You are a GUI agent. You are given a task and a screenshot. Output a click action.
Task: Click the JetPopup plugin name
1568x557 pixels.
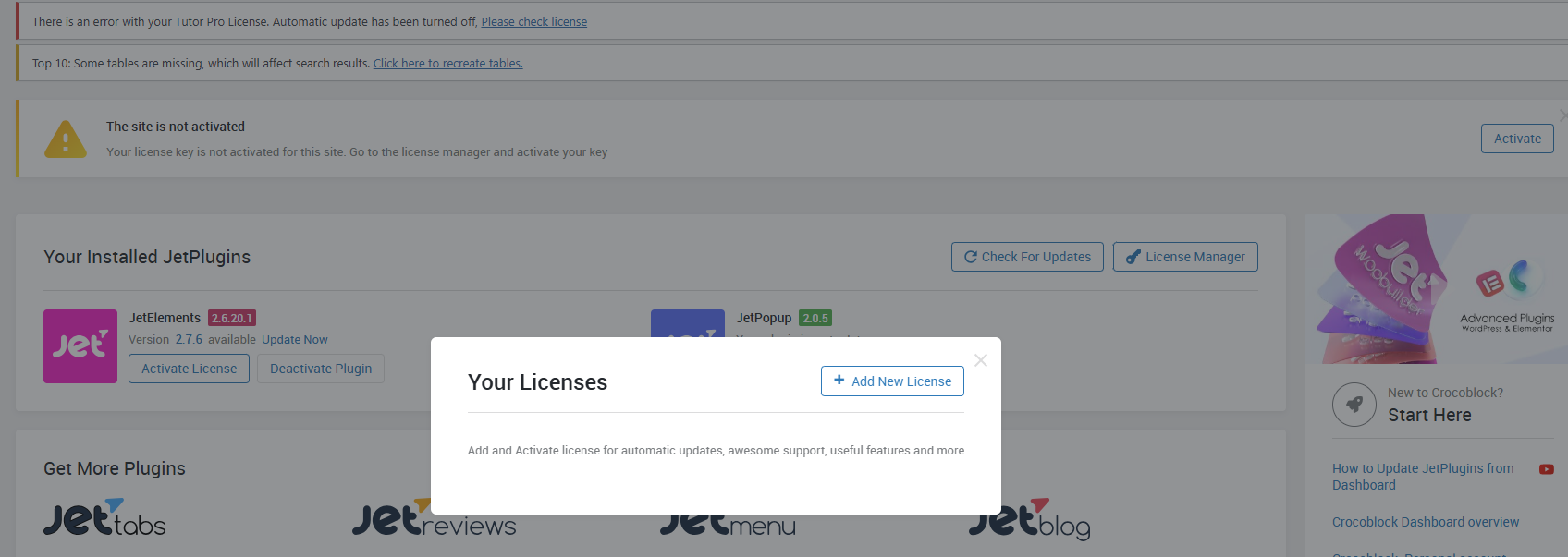click(764, 318)
